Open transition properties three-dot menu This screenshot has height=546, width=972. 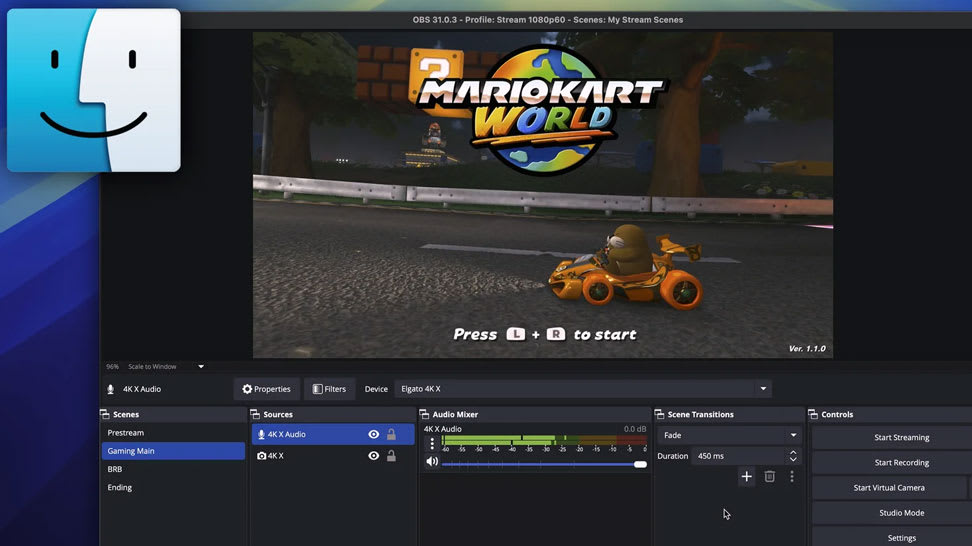click(792, 477)
